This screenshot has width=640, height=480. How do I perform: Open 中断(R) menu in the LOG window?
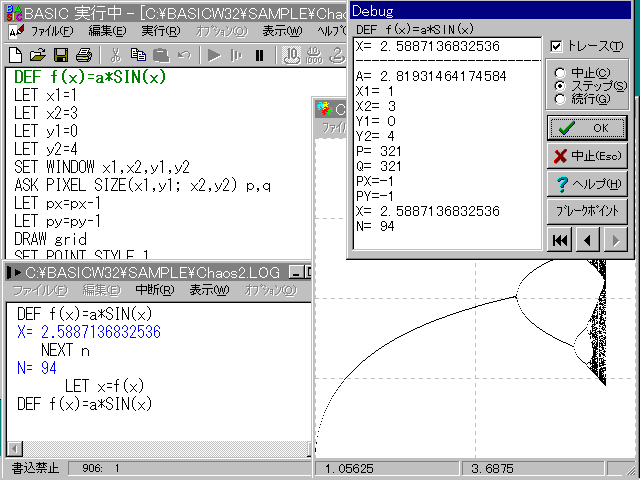point(155,290)
